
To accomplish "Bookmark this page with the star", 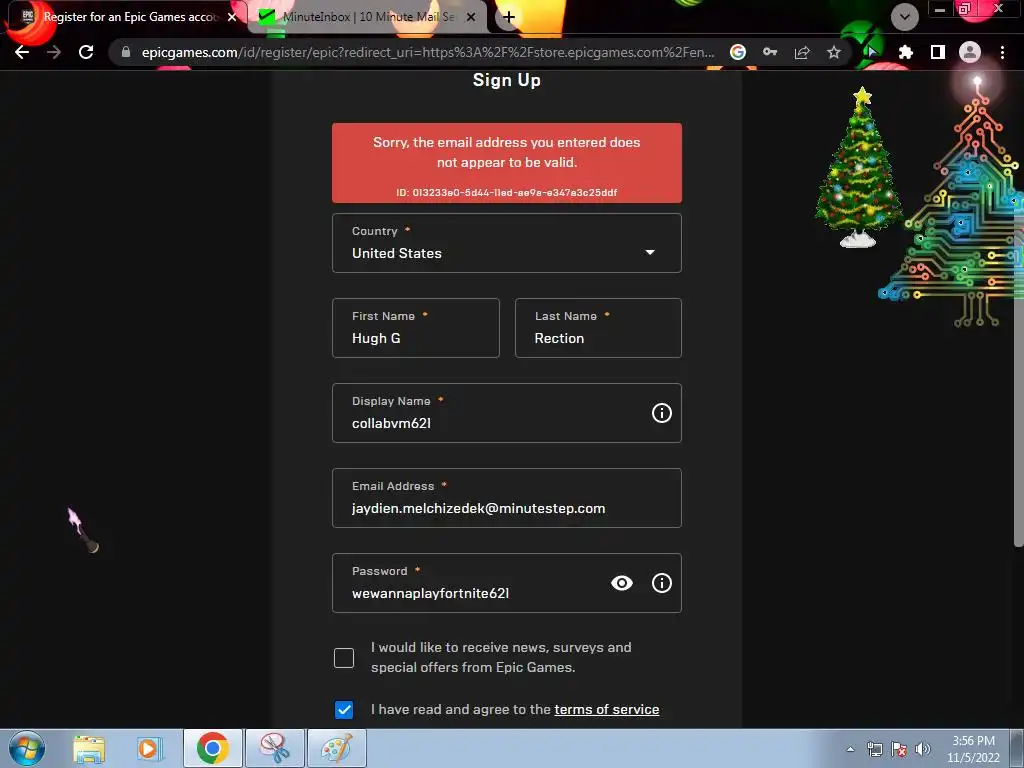I will (x=834, y=52).
